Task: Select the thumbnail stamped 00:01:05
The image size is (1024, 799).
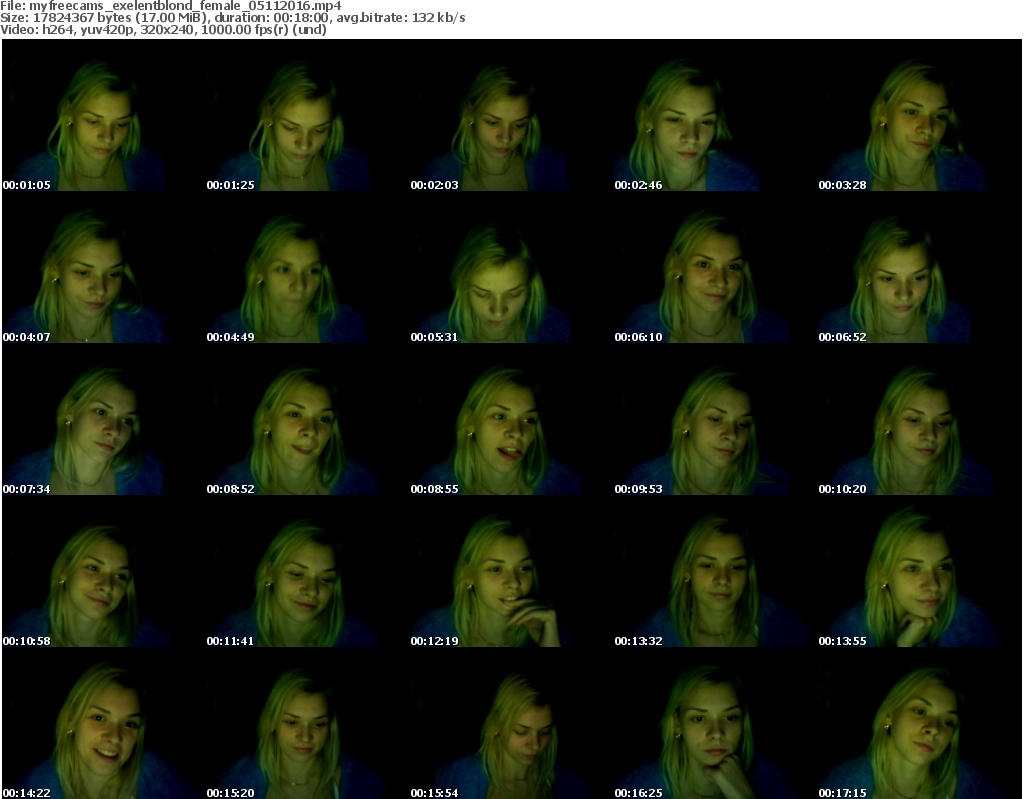Action: (x=104, y=116)
